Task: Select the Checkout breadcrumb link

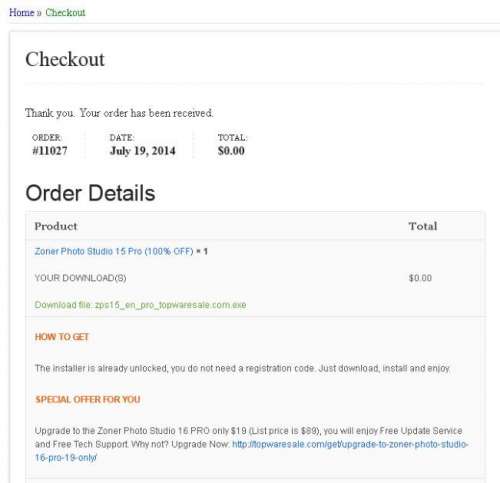Action: (x=65, y=13)
